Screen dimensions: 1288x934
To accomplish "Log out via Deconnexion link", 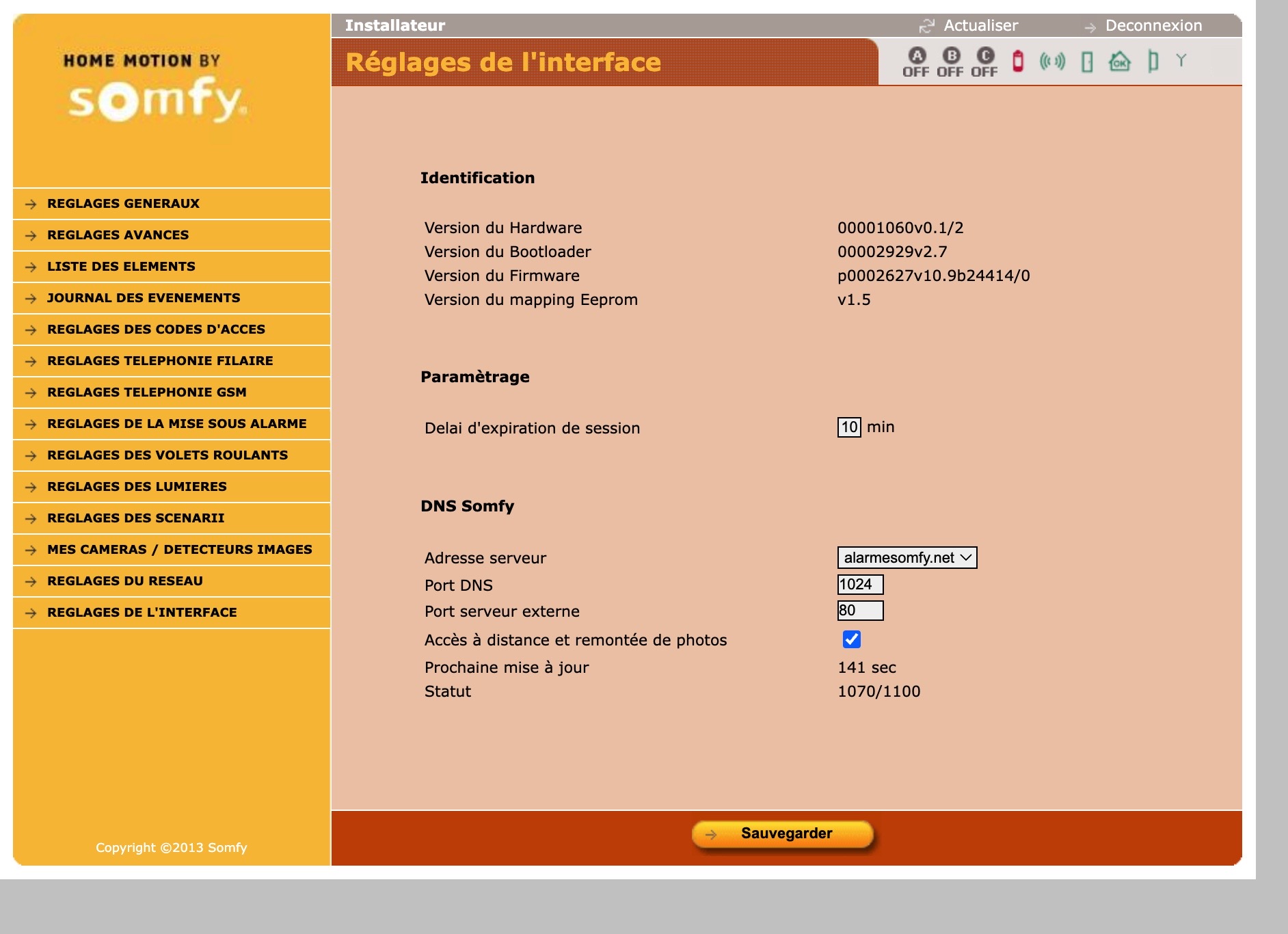I will point(1153,26).
